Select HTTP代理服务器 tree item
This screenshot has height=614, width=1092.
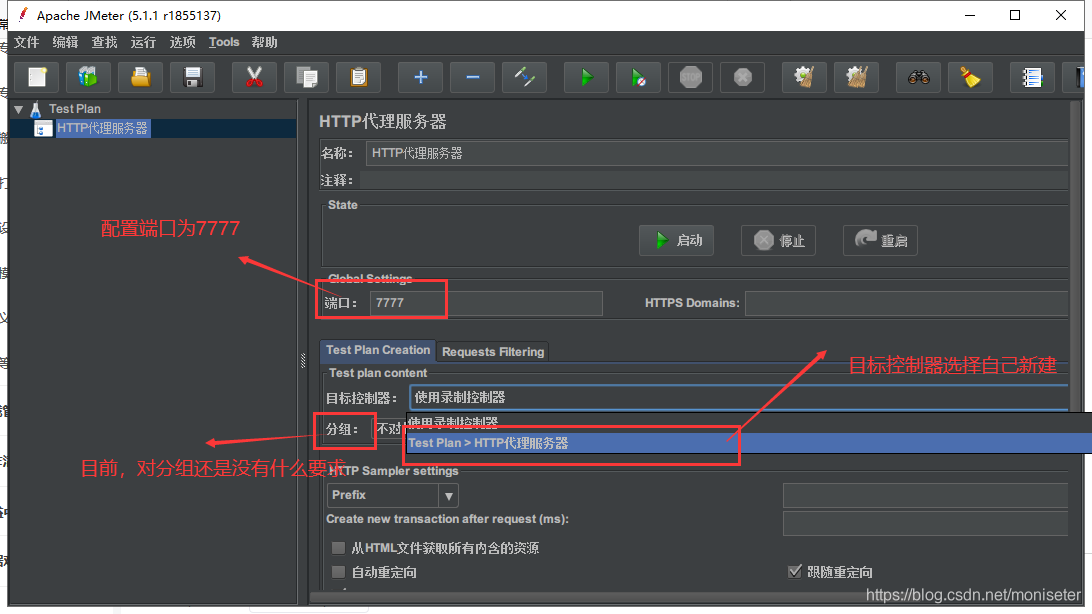(x=102, y=128)
